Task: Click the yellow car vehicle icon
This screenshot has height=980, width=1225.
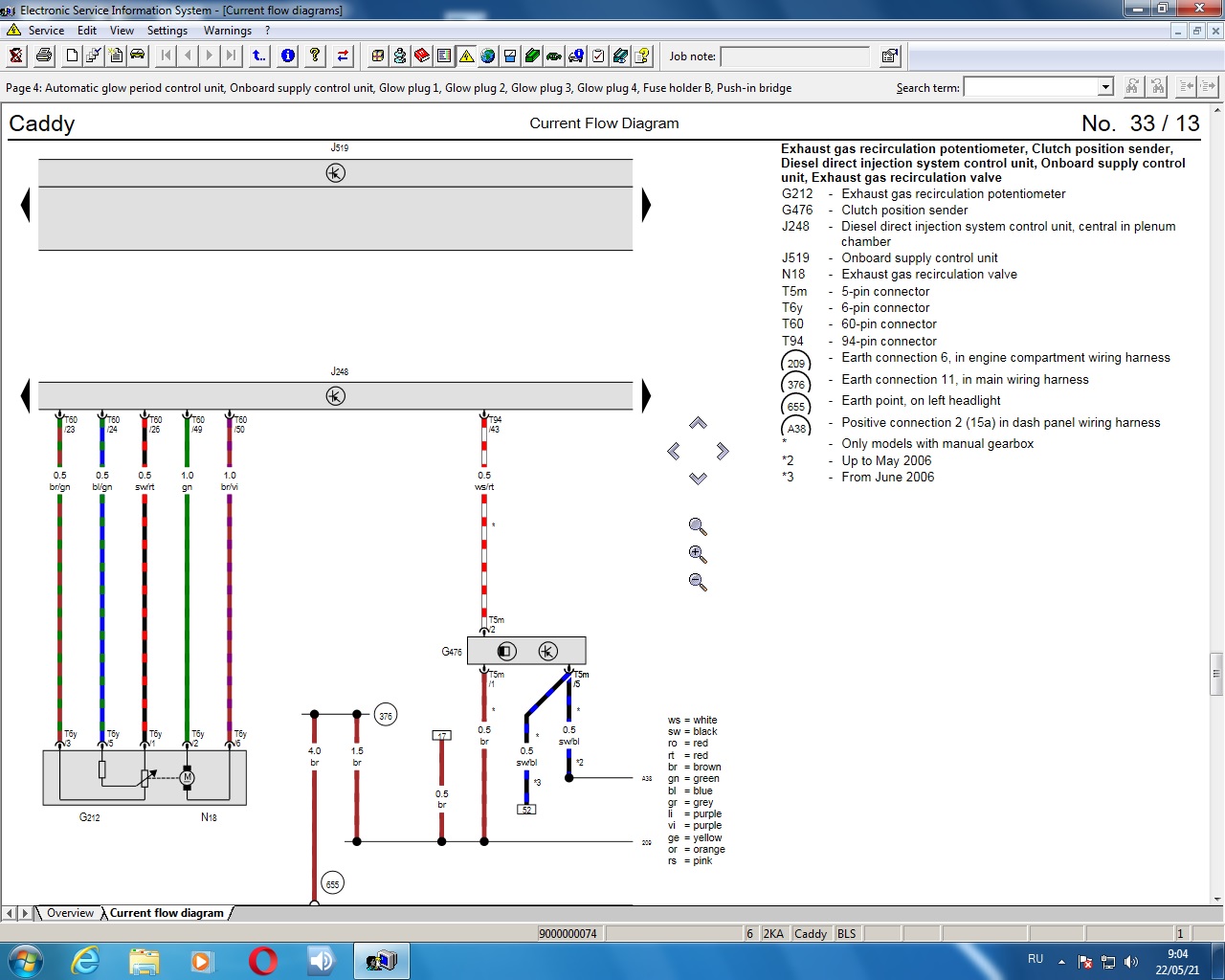Action: [138, 56]
